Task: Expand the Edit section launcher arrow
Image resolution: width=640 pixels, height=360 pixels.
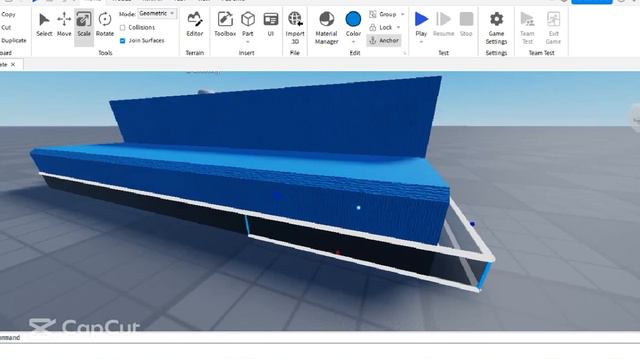Action: click(405, 53)
